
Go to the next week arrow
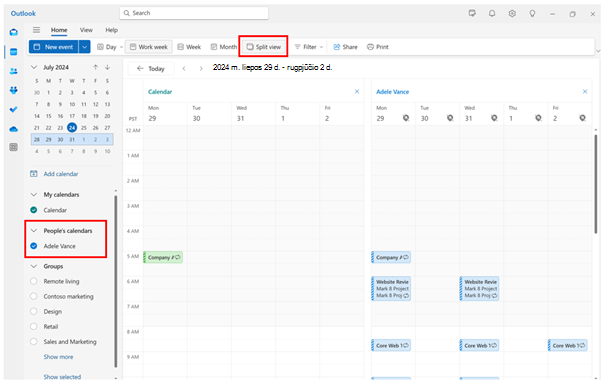coord(201,69)
